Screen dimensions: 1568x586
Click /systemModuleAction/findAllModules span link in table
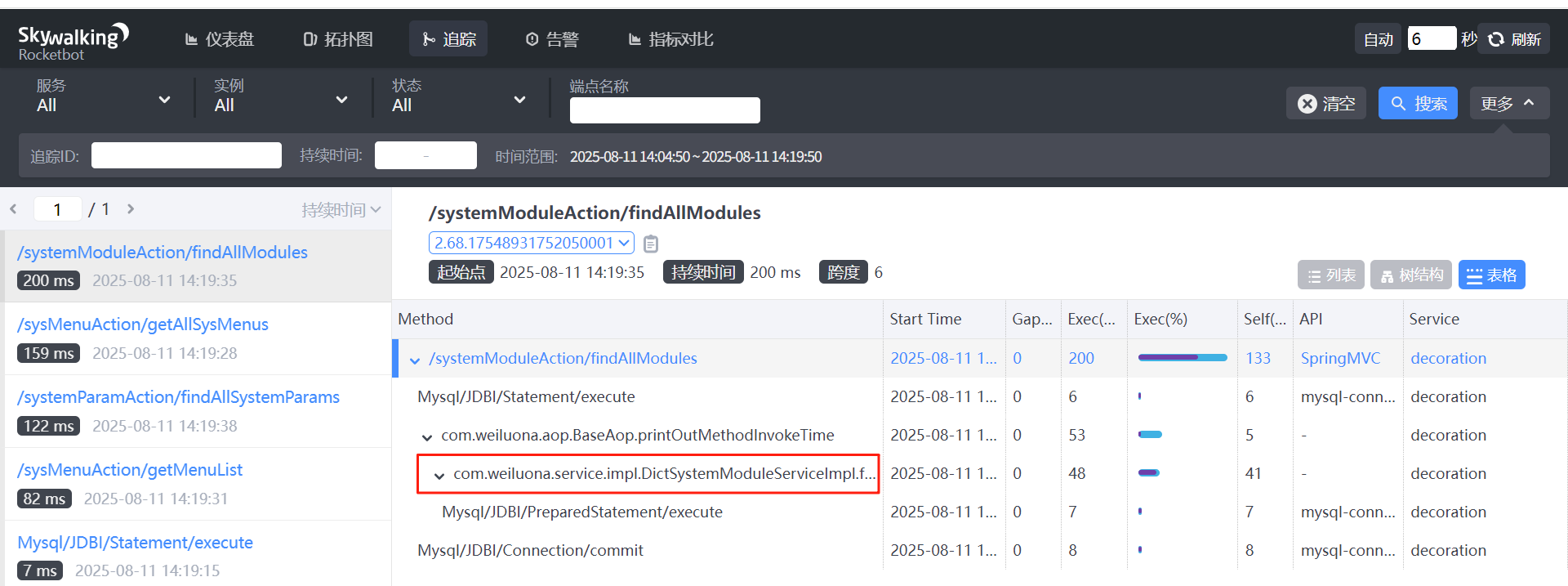[563, 358]
